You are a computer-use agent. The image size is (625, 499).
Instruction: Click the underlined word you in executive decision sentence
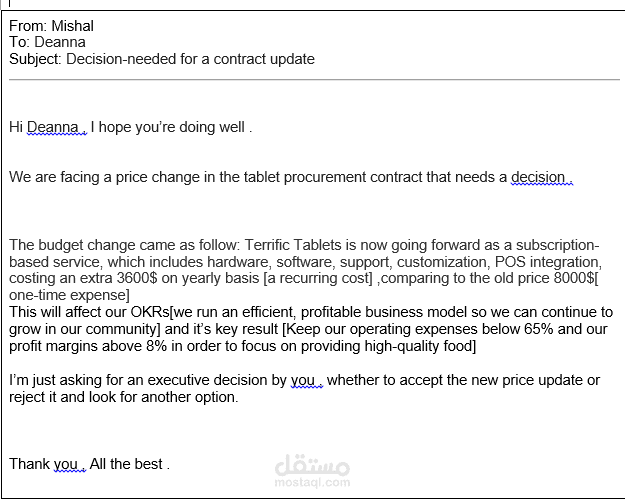[303, 380]
